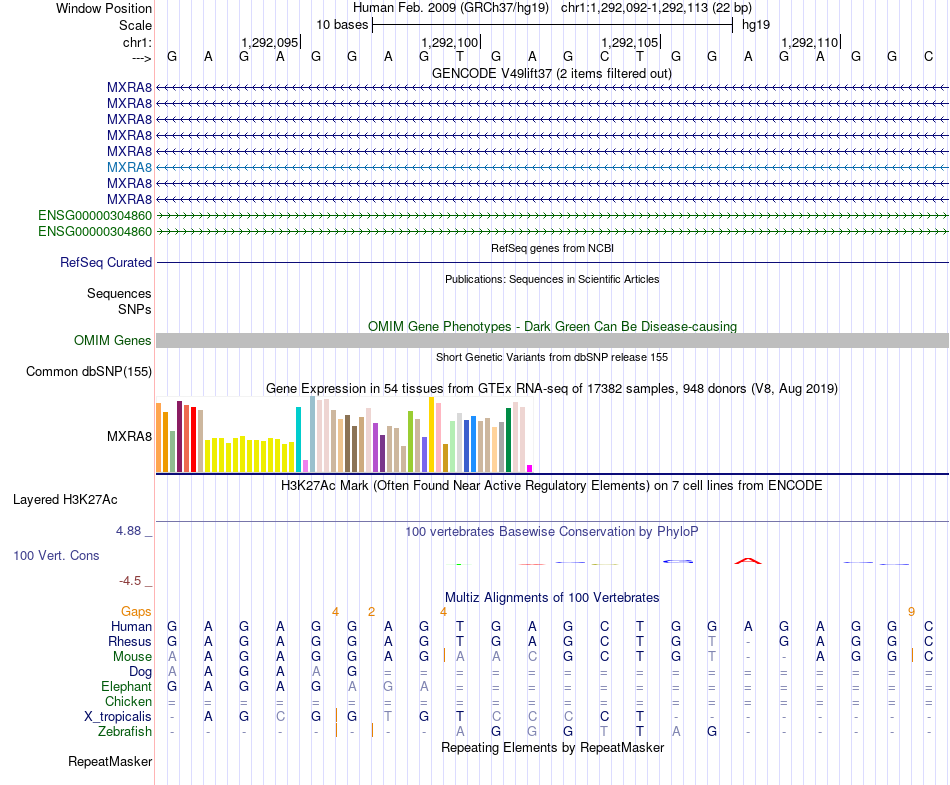The image size is (950, 785).
Task: Click the RepeatMasker track label
Action: coord(110,761)
